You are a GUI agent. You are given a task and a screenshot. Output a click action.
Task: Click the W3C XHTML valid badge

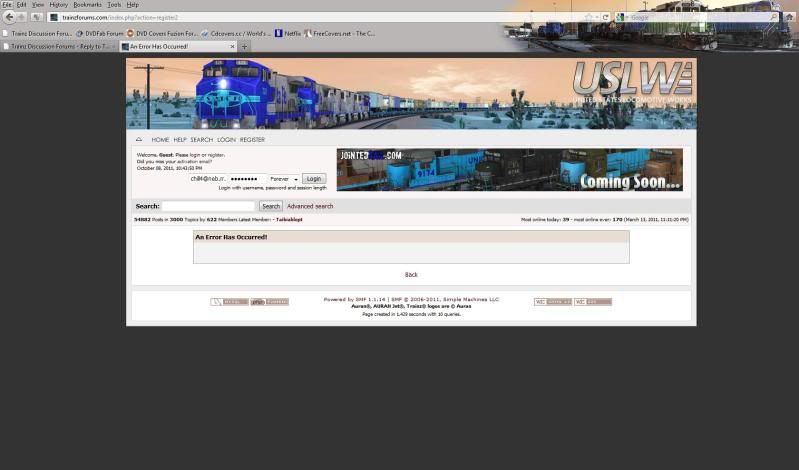pos(553,302)
